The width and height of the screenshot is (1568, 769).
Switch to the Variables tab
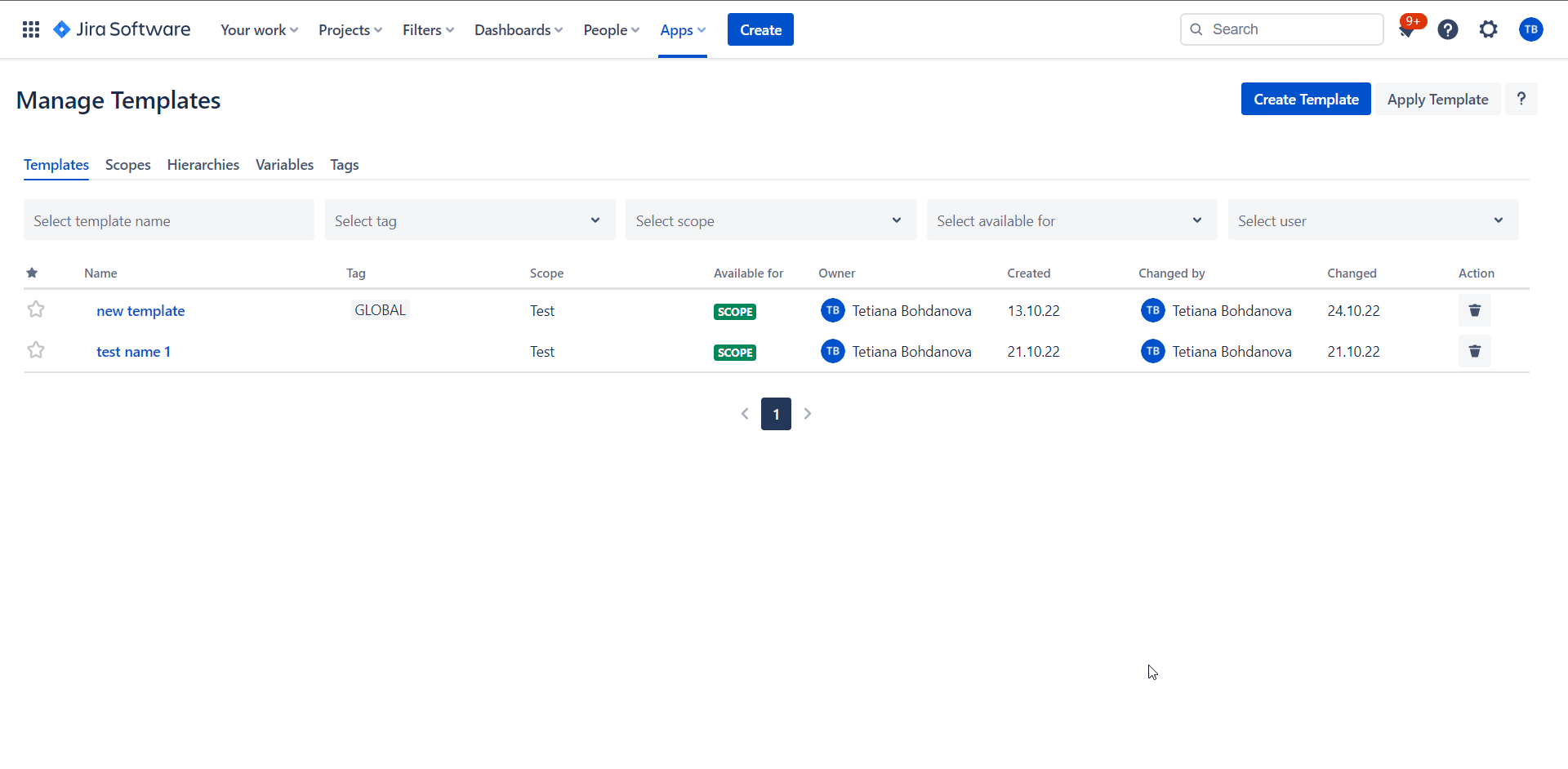(x=284, y=165)
